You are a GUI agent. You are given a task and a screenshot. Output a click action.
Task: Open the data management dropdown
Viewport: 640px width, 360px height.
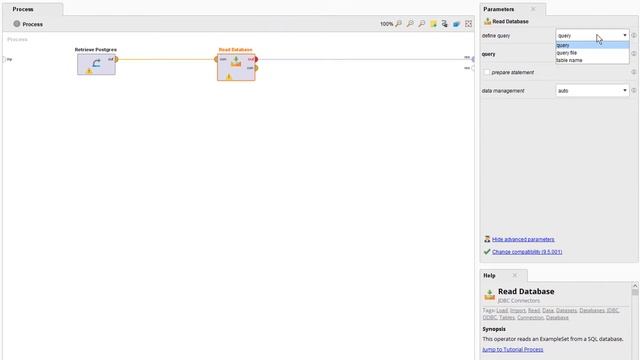pos(592,90)
